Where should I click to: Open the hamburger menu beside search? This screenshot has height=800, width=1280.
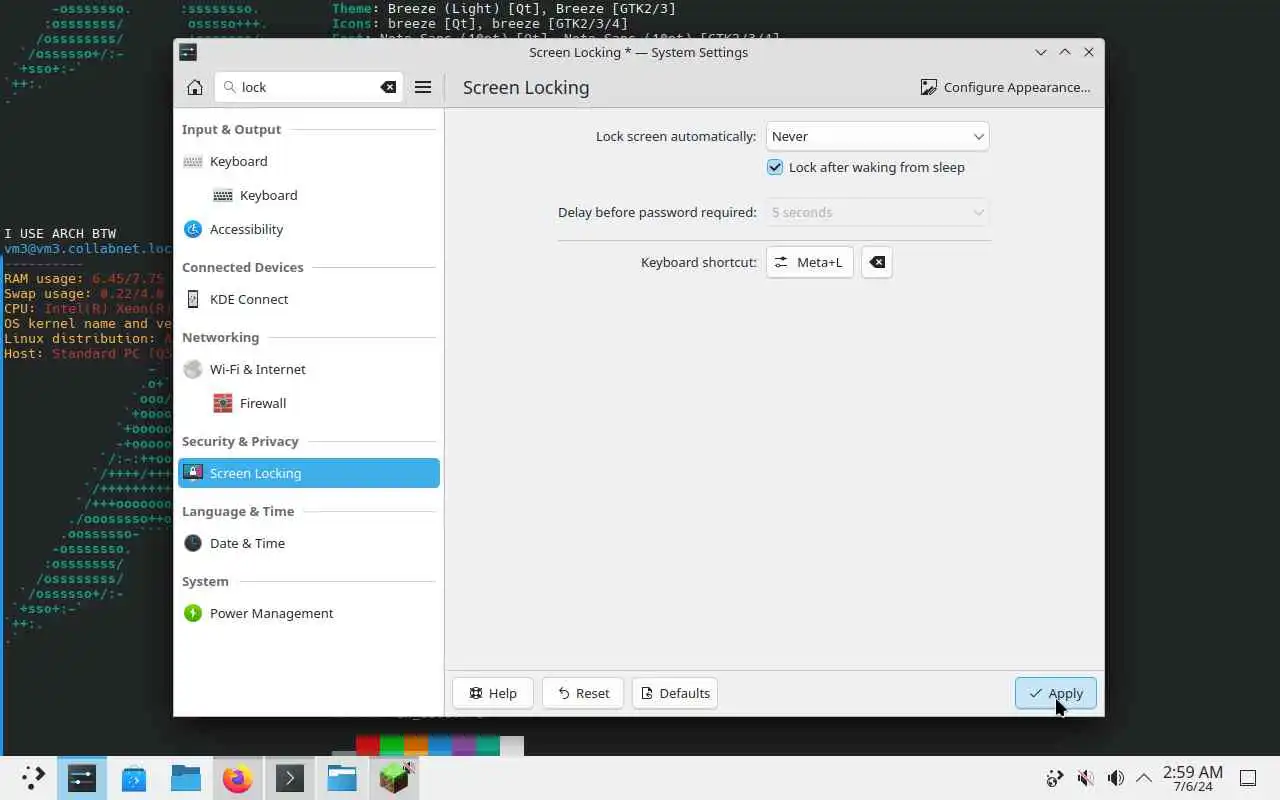[423, 87]
